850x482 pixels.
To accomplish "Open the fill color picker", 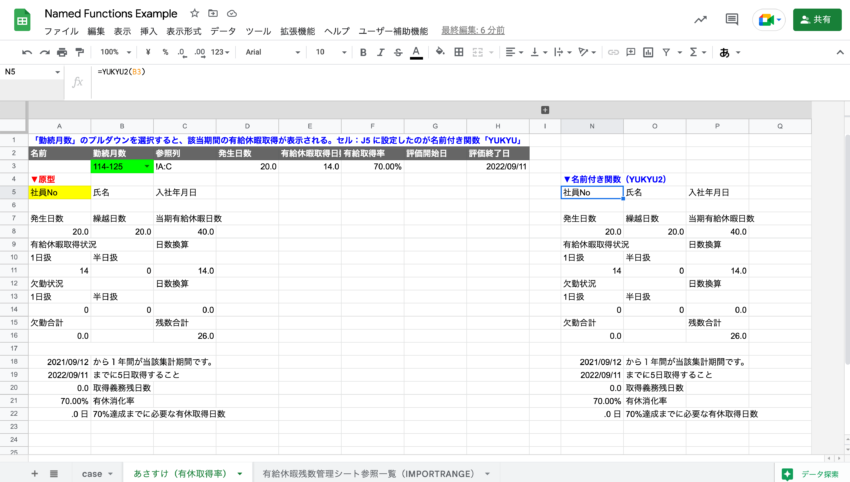I will 440,52.
